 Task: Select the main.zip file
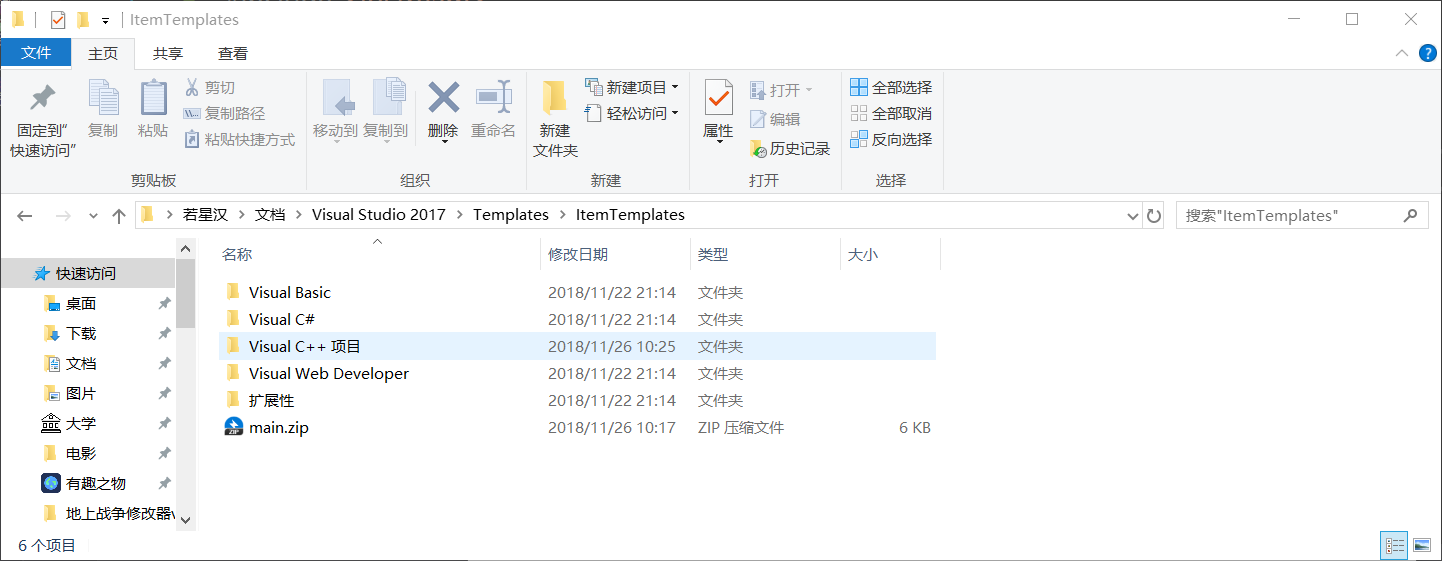(x=278, y=428)
